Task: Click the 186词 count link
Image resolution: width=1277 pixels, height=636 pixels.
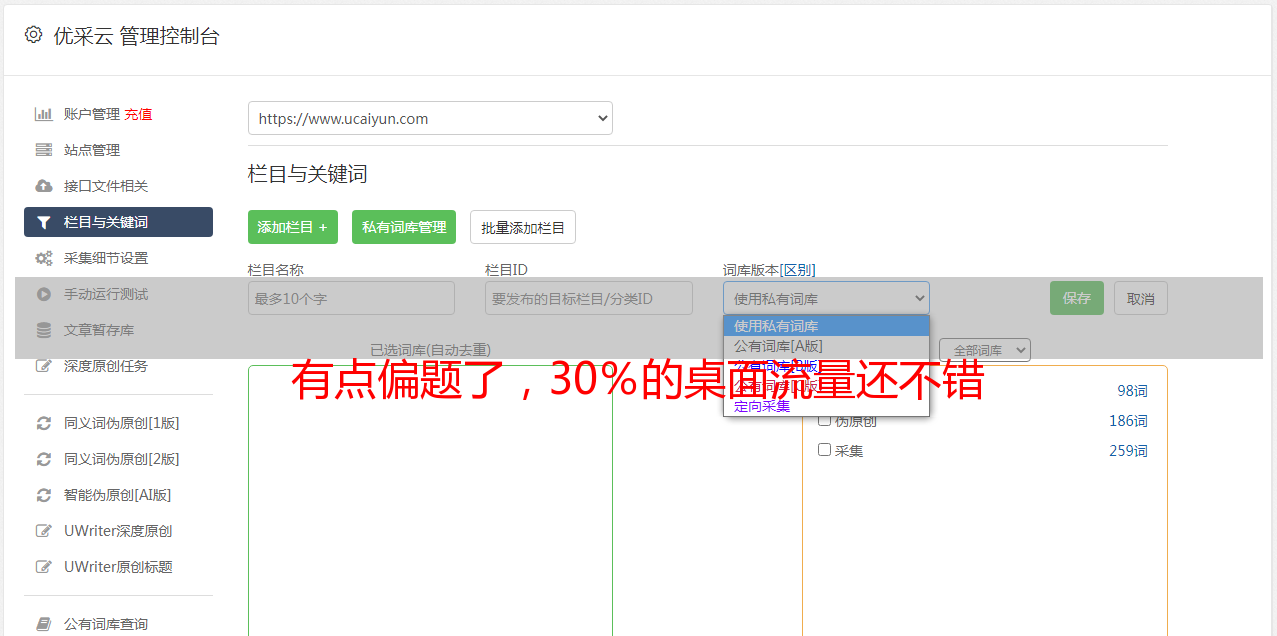Action: pyautogui.click(x=1128, y=421)
